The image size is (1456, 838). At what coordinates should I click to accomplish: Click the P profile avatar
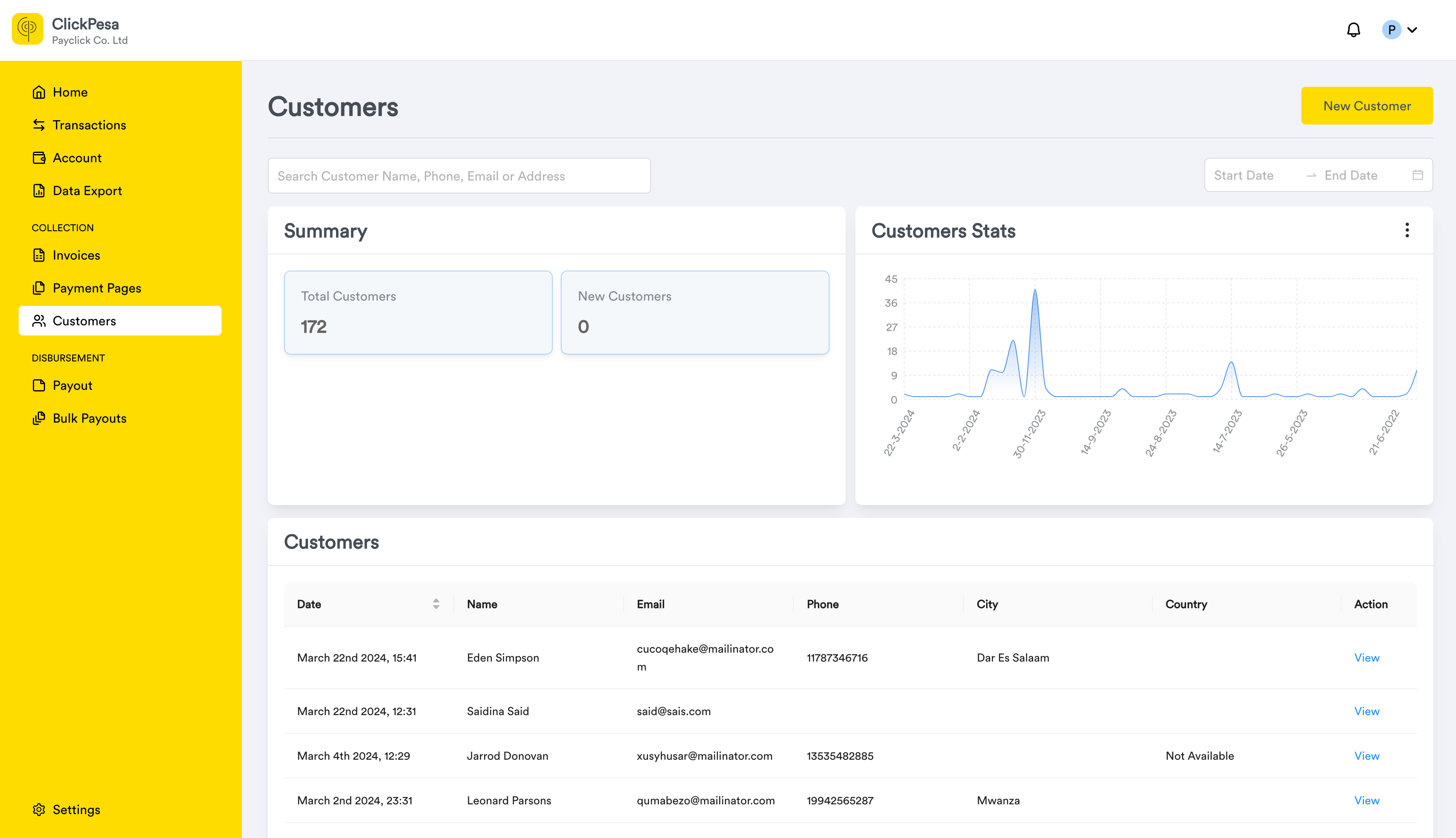[x=1391, y=30]
